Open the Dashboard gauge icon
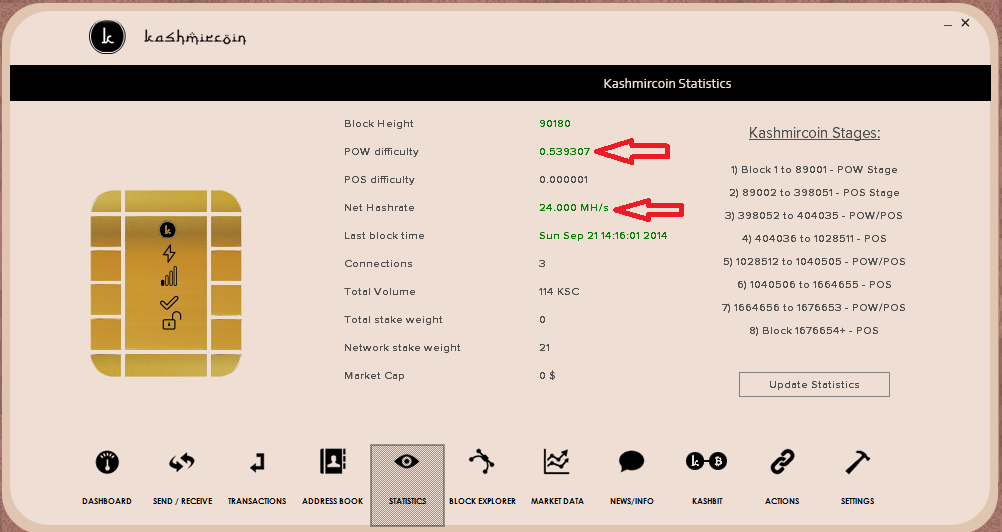Viewport: 1002px width, 532px height. coord(107,462)
